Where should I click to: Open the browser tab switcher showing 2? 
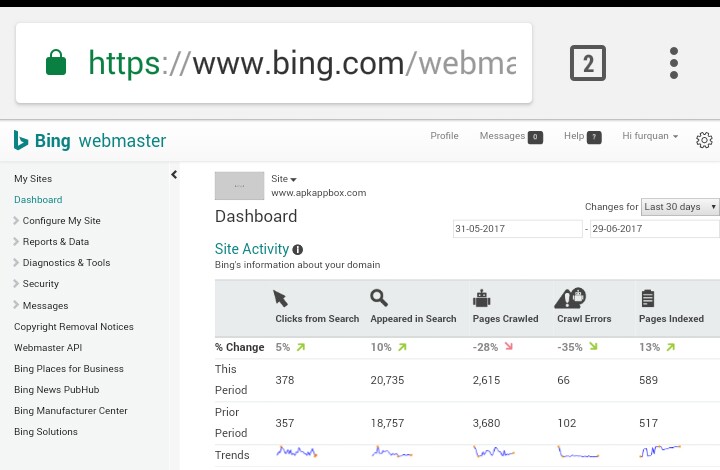coord(588,63)
